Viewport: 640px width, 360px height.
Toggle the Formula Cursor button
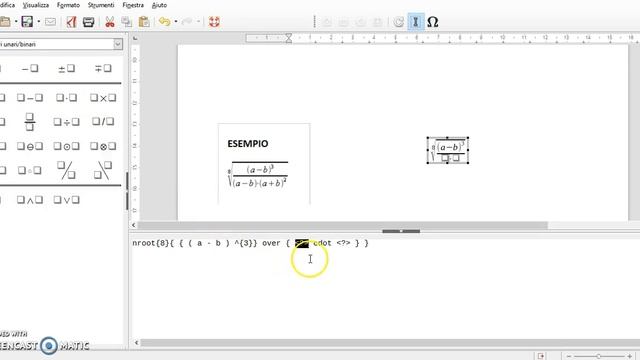[x=416, y=22]
